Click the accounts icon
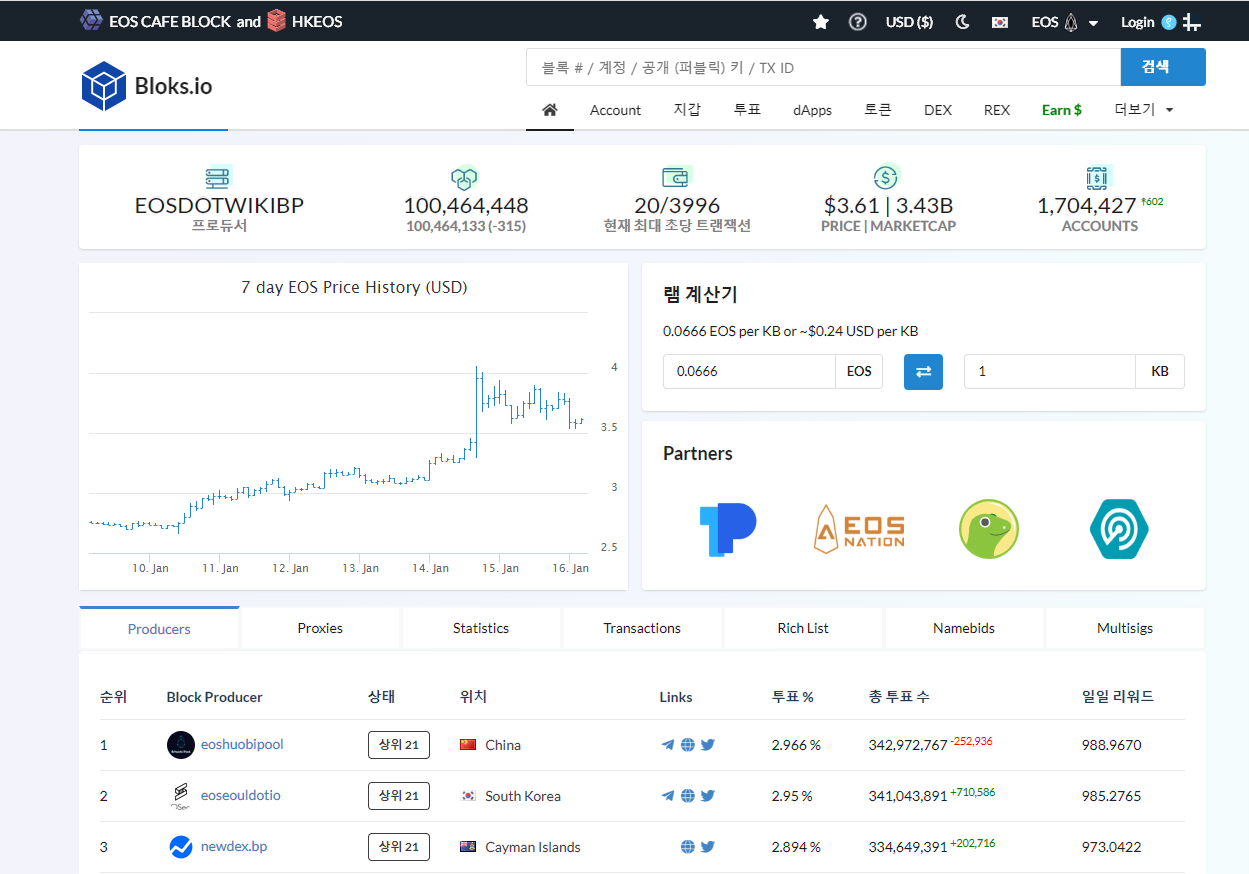The height and width of the screenshot is (874, 1249). point(1099,178)
